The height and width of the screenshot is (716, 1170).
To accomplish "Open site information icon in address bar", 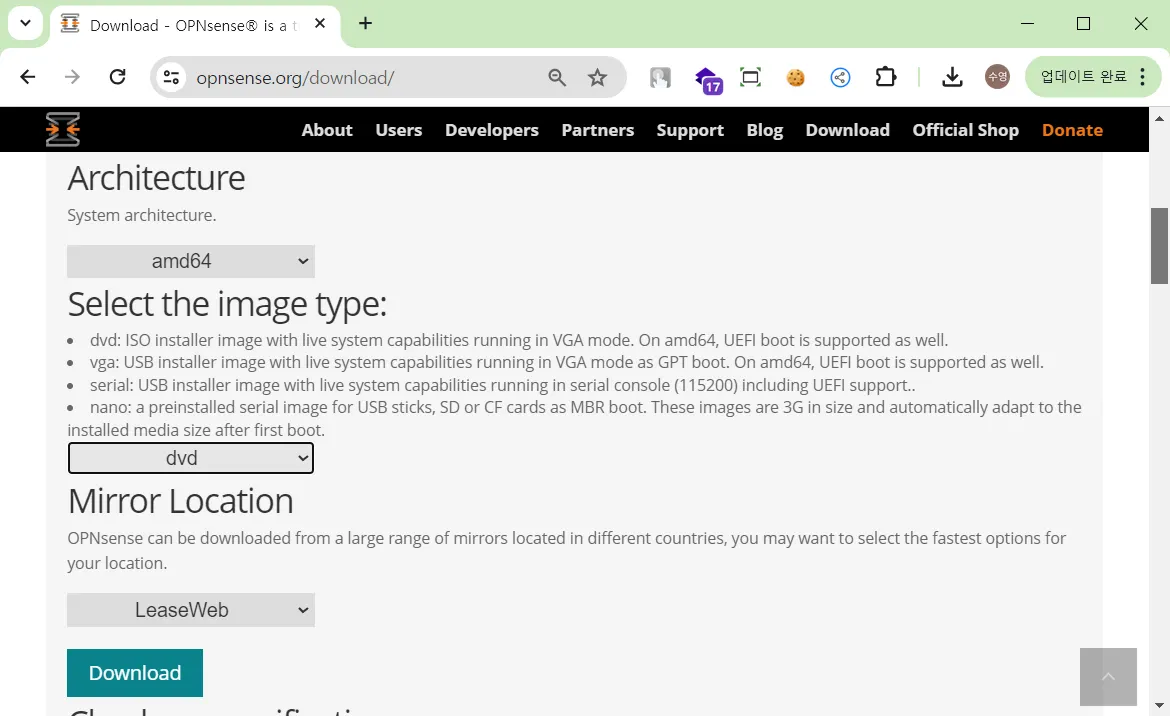I will [x=171, y=77].
